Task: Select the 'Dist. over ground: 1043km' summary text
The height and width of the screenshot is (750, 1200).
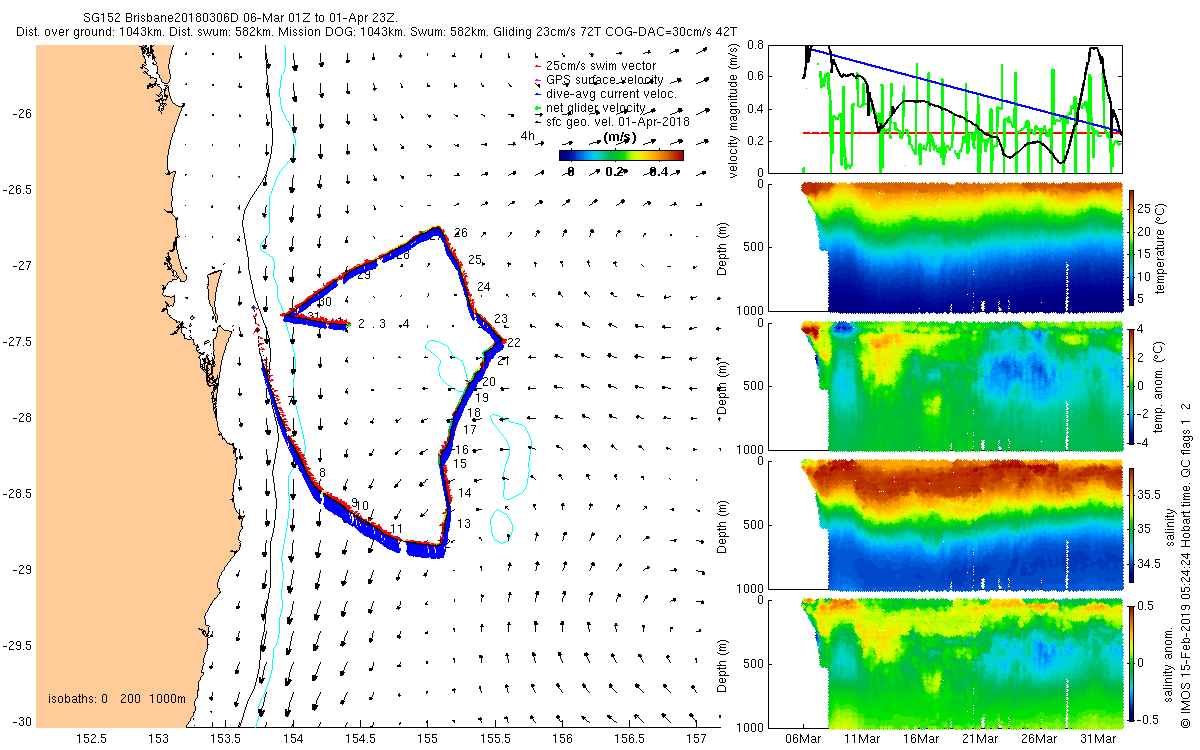Action: point(94,32)
